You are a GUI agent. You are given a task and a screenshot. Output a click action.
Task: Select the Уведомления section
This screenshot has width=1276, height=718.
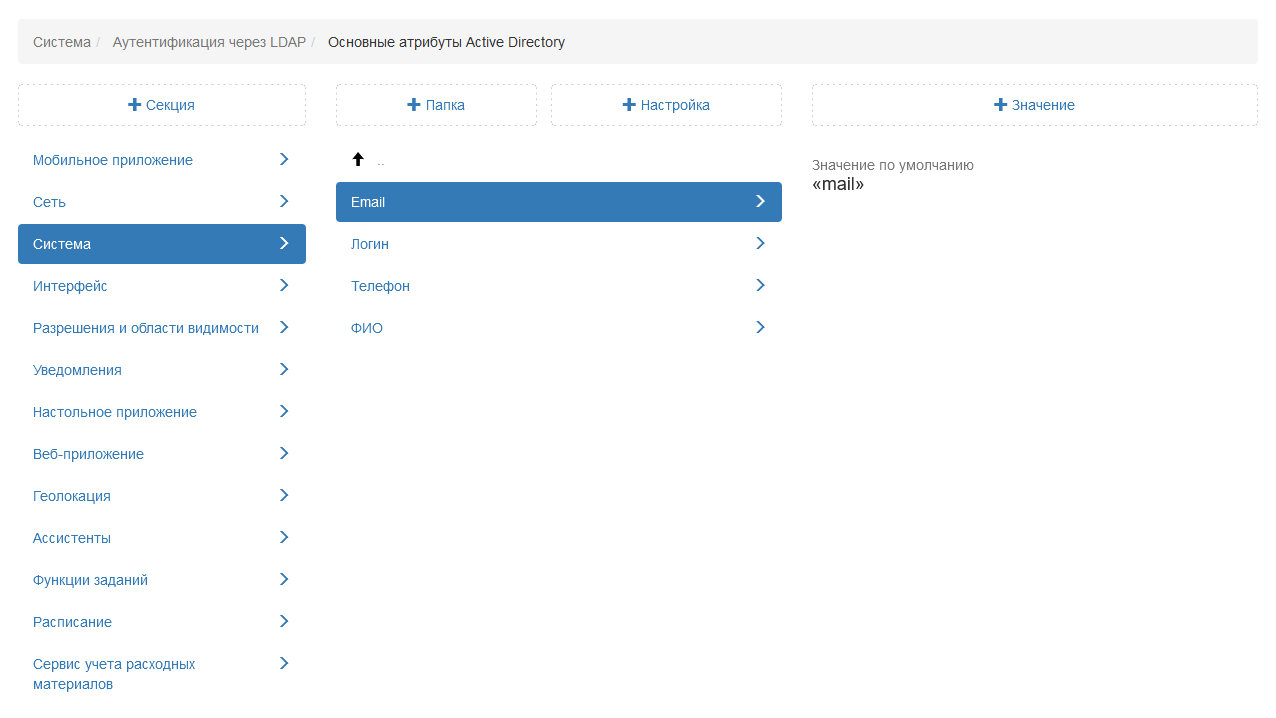77,370
